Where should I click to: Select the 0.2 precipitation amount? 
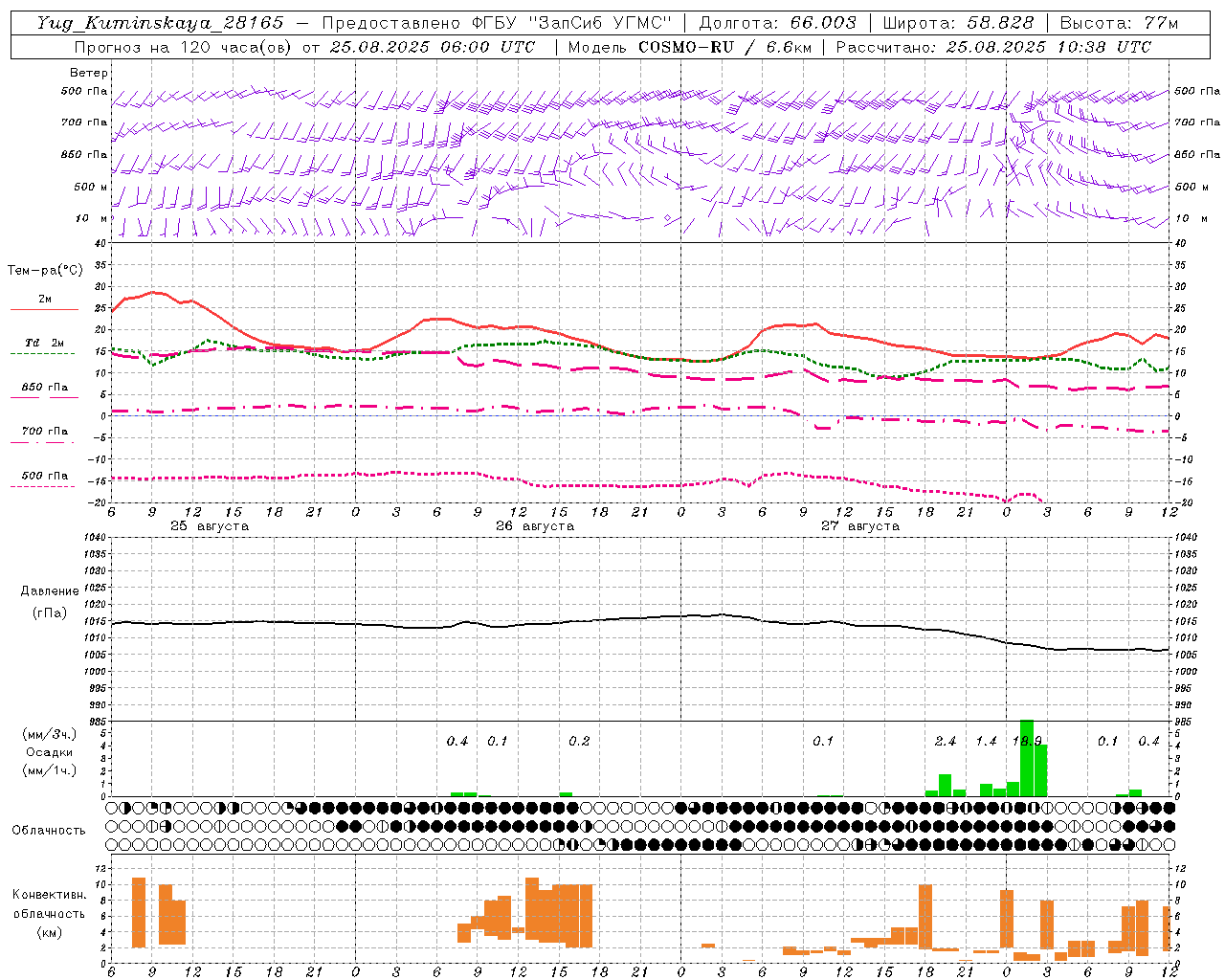pyautogui.click(x=579, y=742)
